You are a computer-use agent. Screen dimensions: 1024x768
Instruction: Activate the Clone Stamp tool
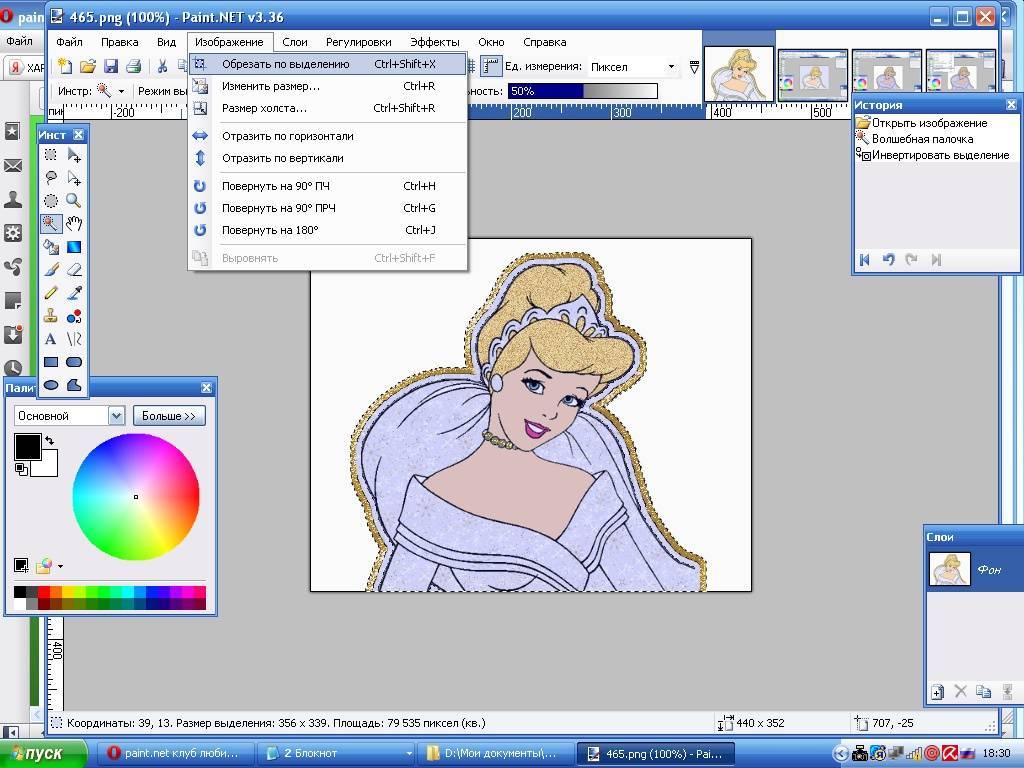pos(51,316)
